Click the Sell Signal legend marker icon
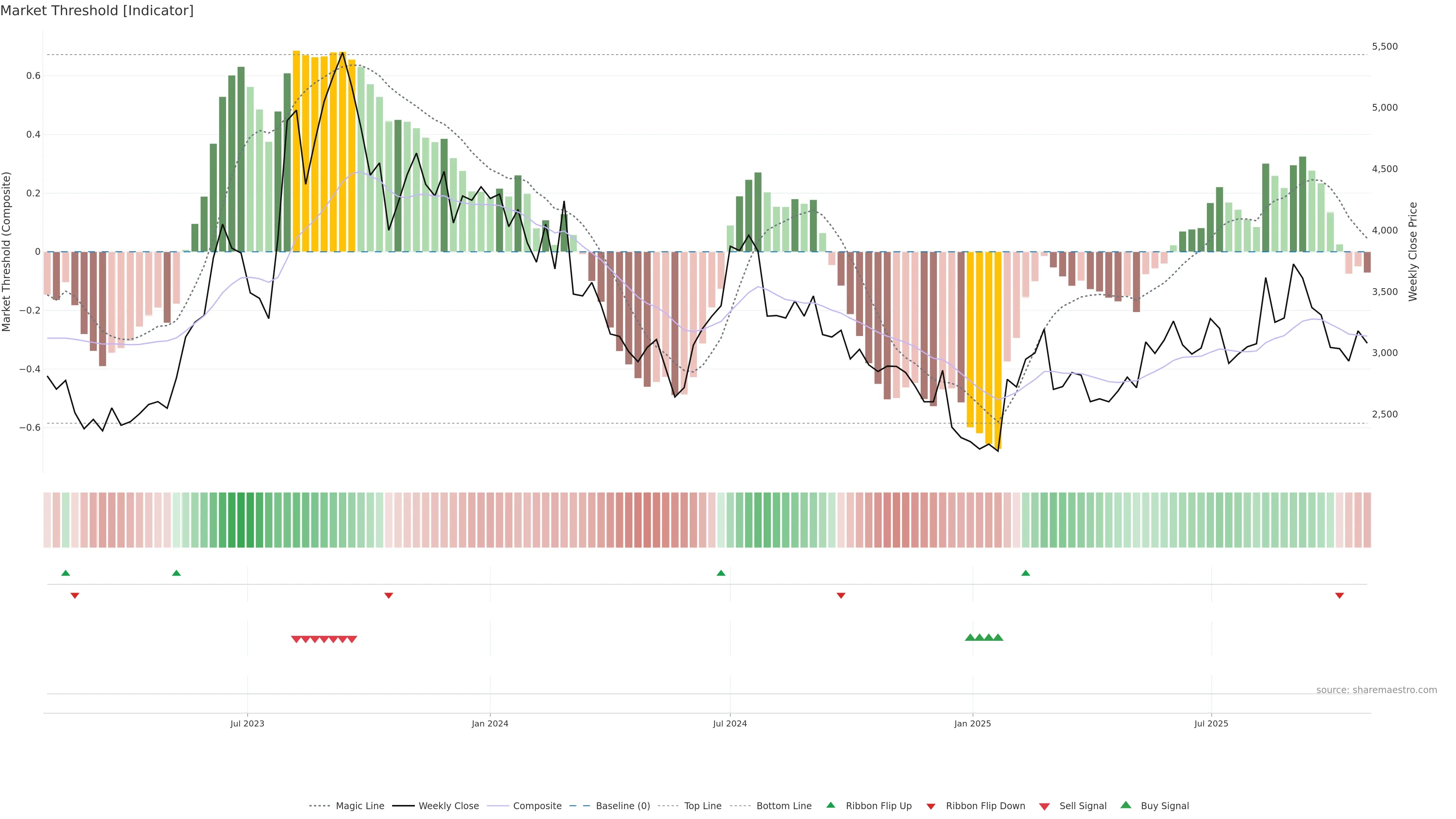Screen dimensions: 1456x819 (1045, 806)
